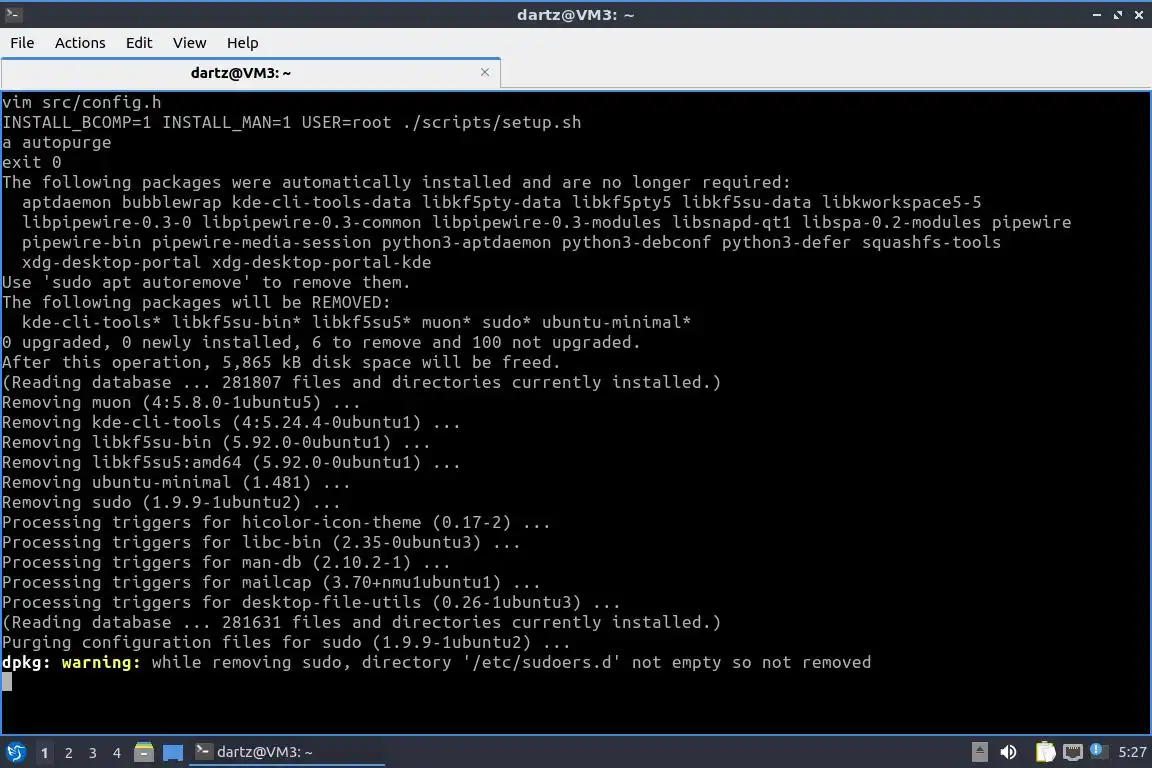This screenshot has width=1152, height=768.
Task: Click 'Removing libkf5su5:amd64' line
Action: coord(231,462)
